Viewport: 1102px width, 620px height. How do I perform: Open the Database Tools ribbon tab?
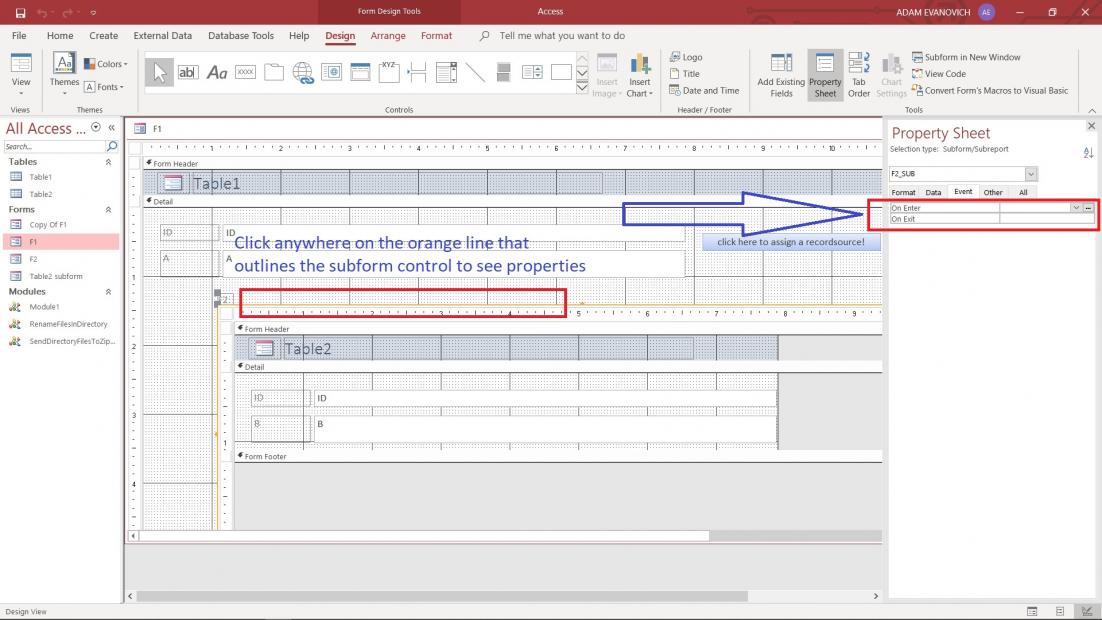(241, 36)
